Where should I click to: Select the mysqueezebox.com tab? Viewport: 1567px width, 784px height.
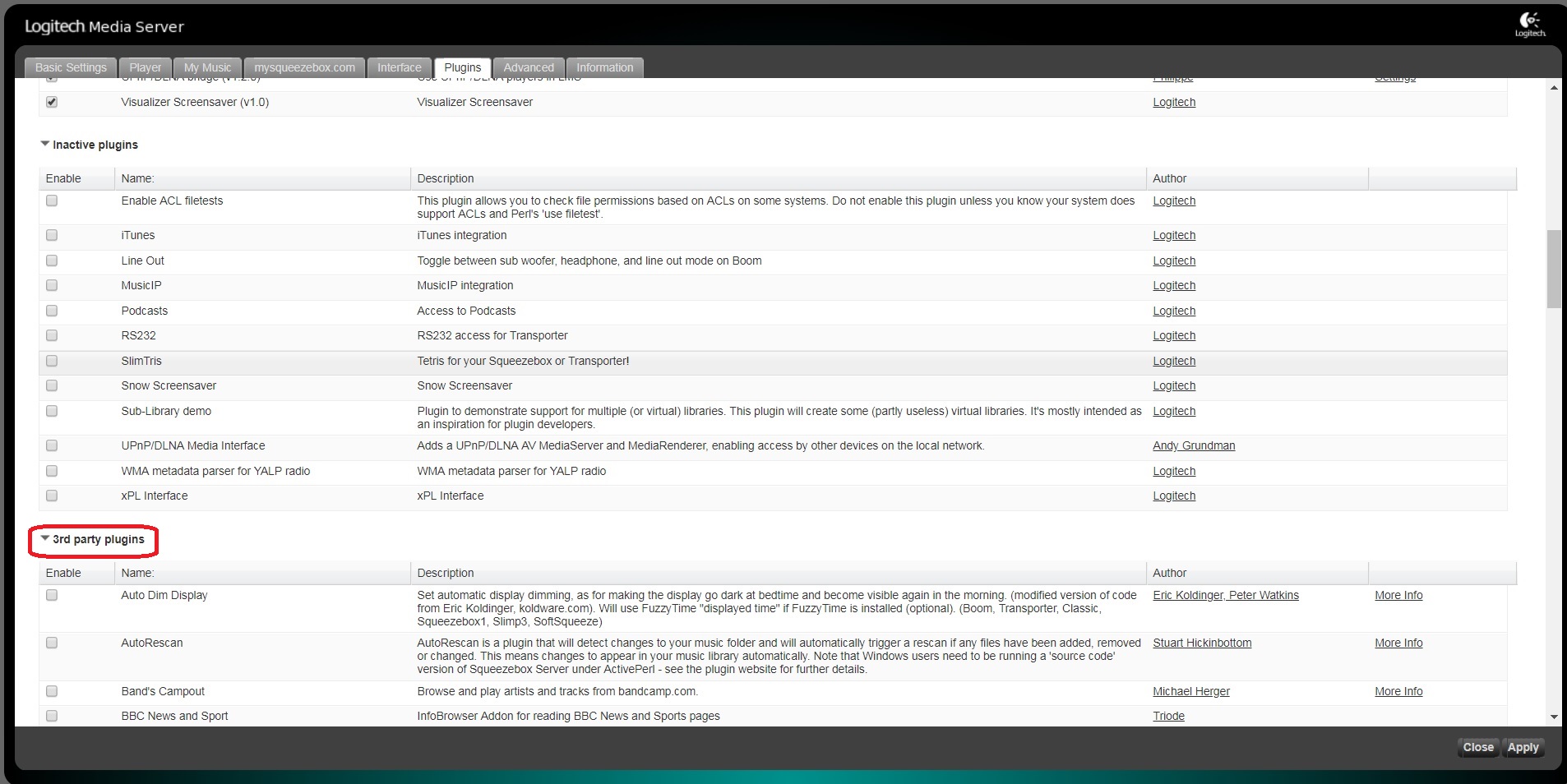point(304,67)
